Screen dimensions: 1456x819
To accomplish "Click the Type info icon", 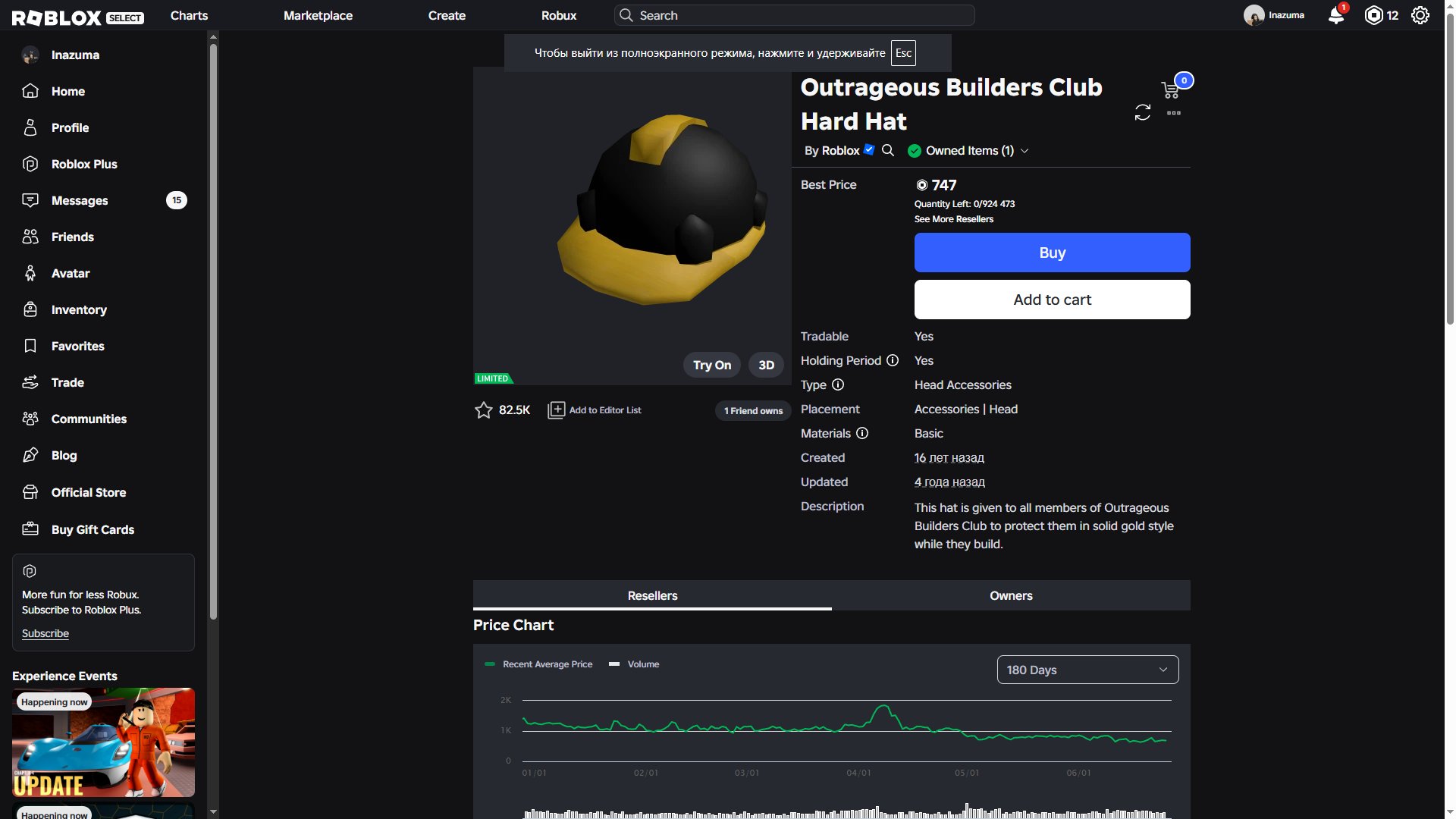I will coord(838,384).
